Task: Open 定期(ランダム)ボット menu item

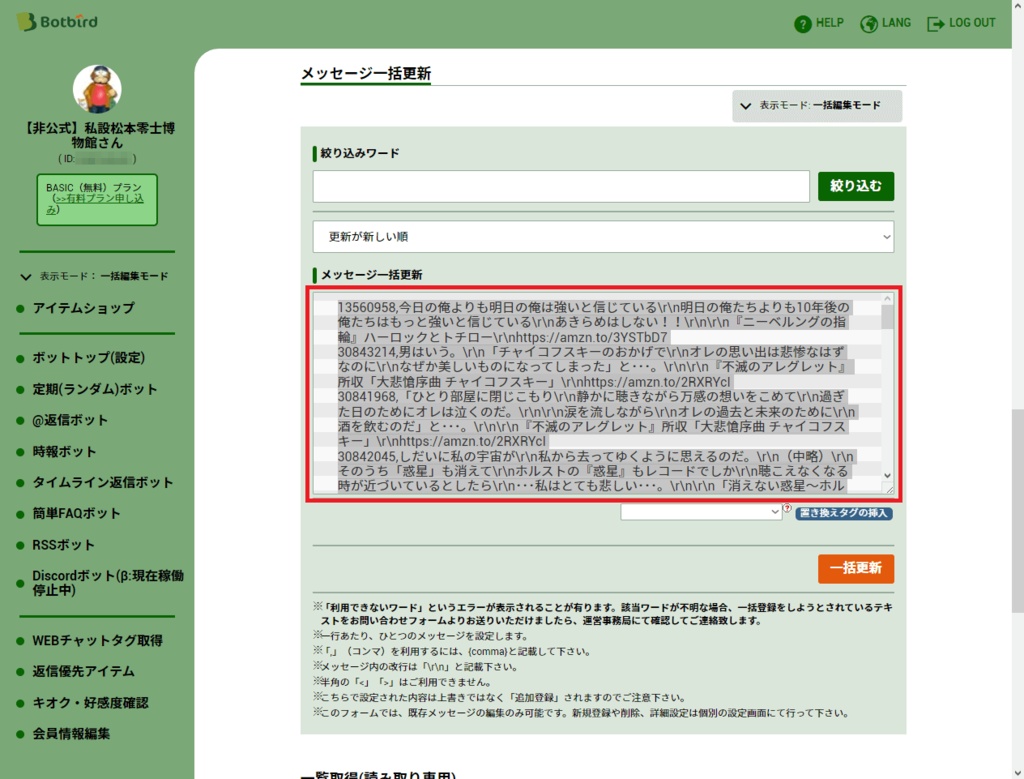Action: (95, 389)
